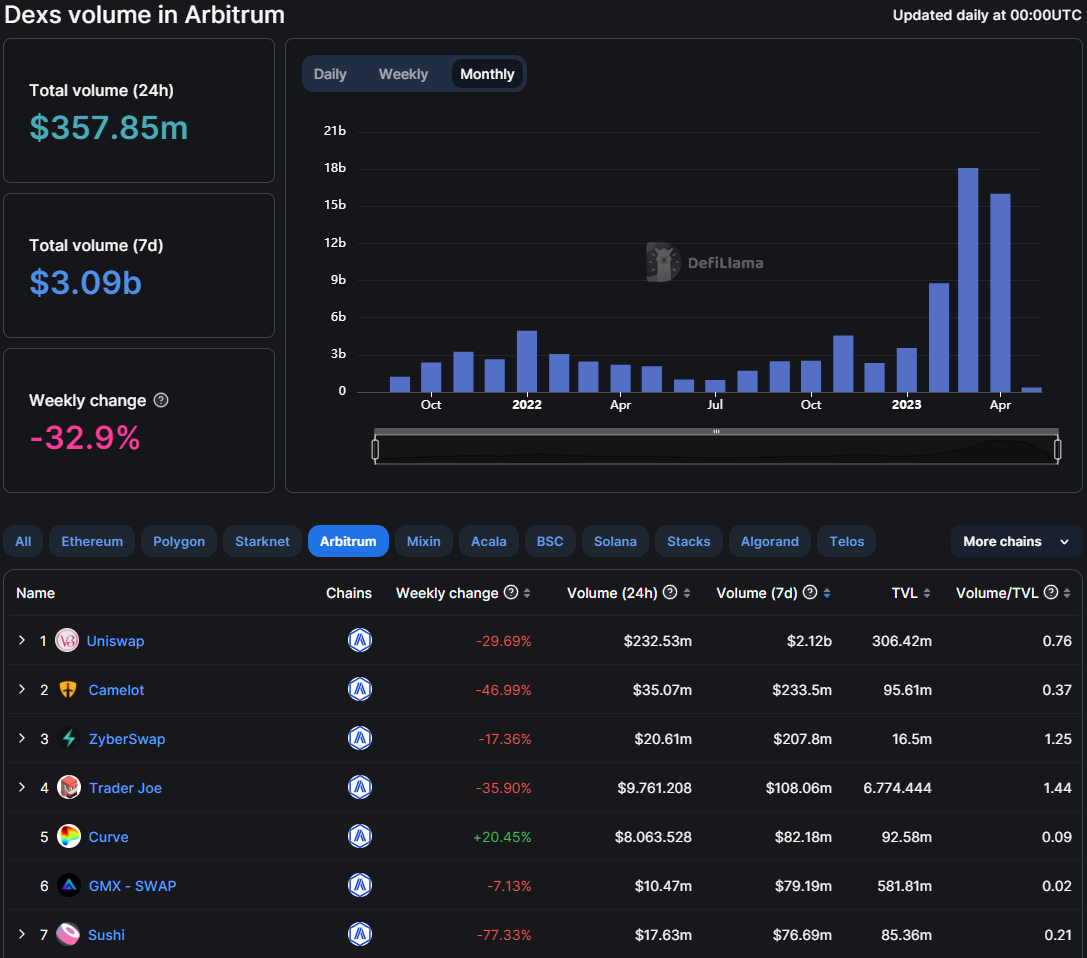Click the GMX - SWAP logo
Screen dimensions: 1087x958
[69, 885]
